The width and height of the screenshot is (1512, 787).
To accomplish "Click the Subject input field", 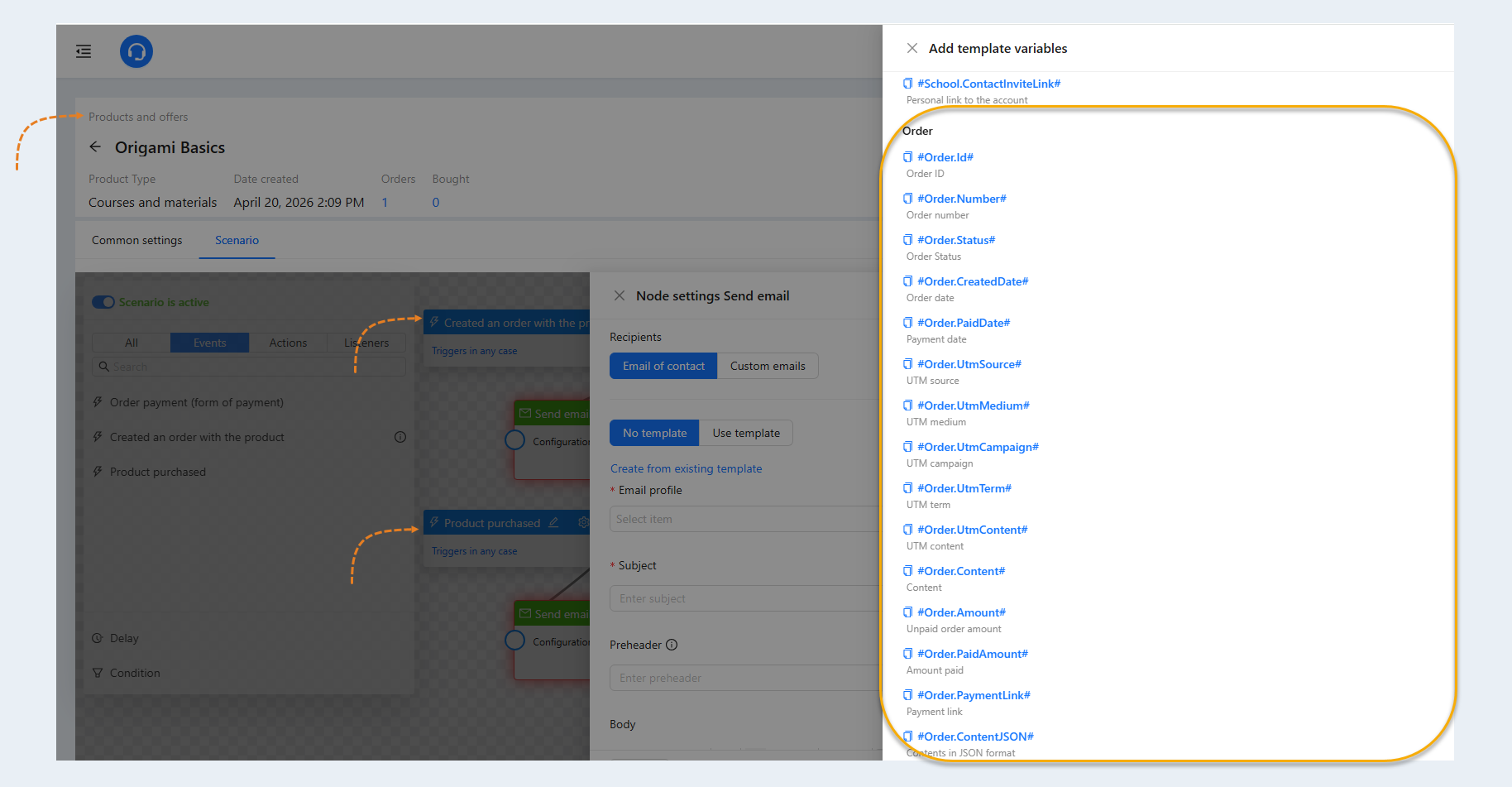I will (x=744, y=598).
